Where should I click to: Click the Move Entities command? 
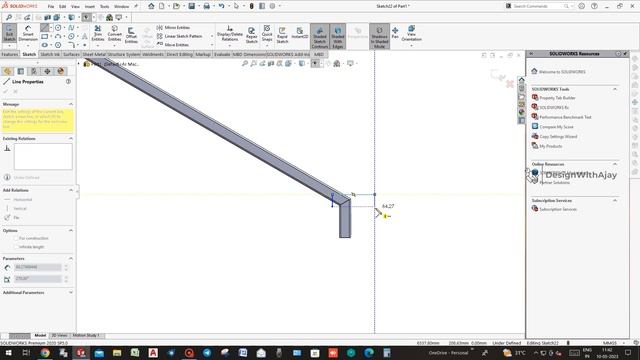coord(173,44)
